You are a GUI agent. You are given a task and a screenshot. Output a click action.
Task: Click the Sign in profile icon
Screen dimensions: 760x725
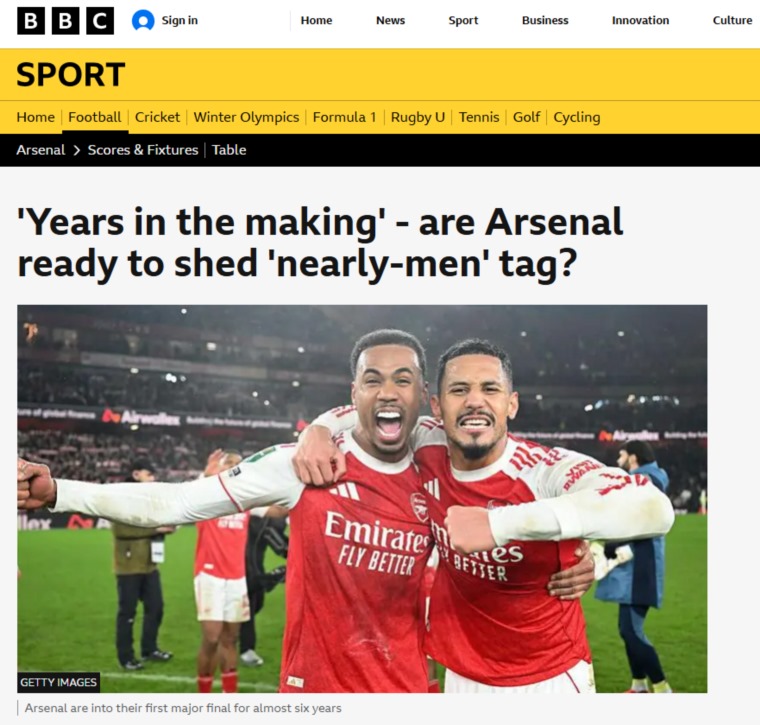[143, 21]
